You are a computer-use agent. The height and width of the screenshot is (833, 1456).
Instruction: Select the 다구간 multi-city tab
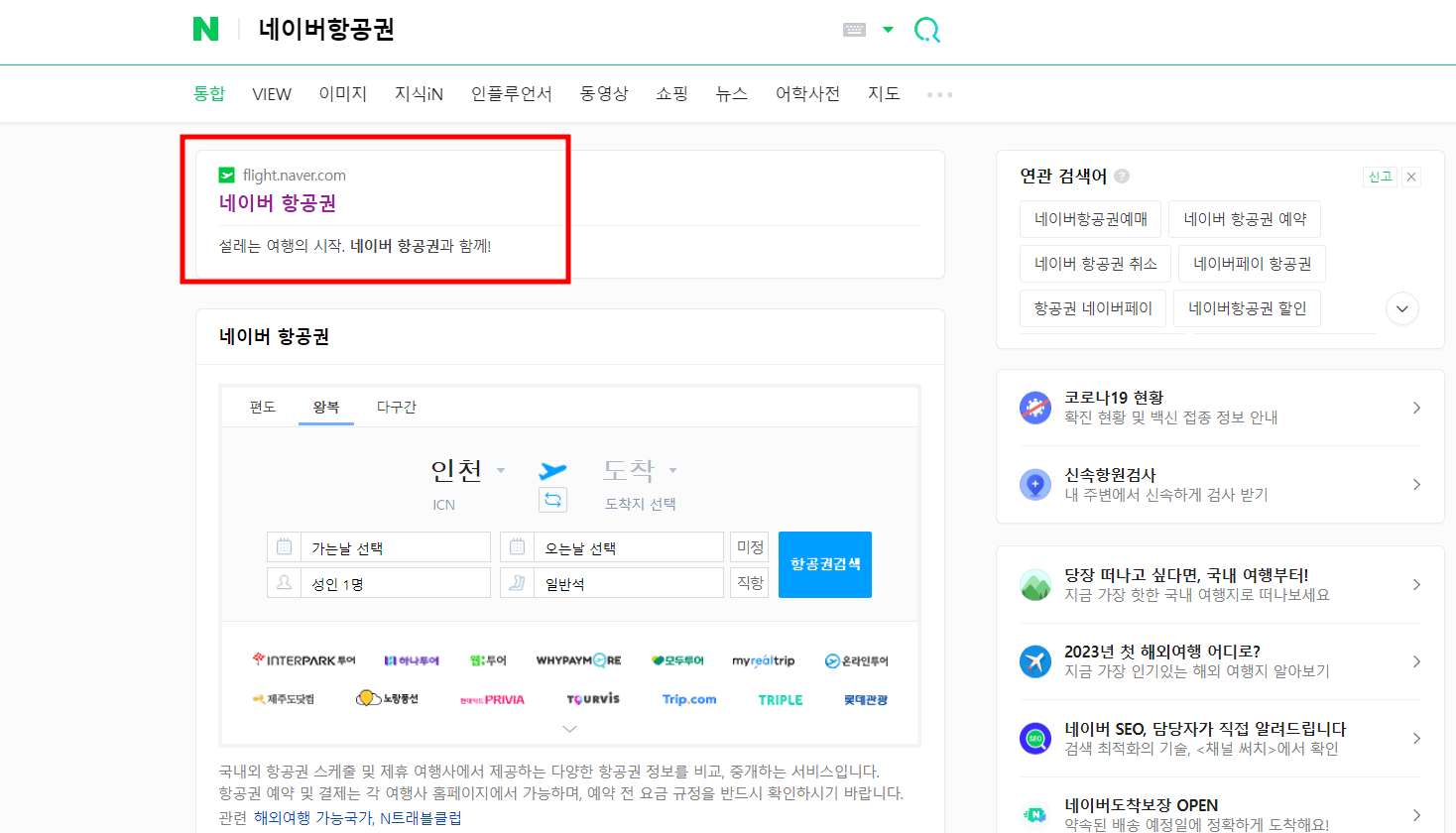click(396, 407)
